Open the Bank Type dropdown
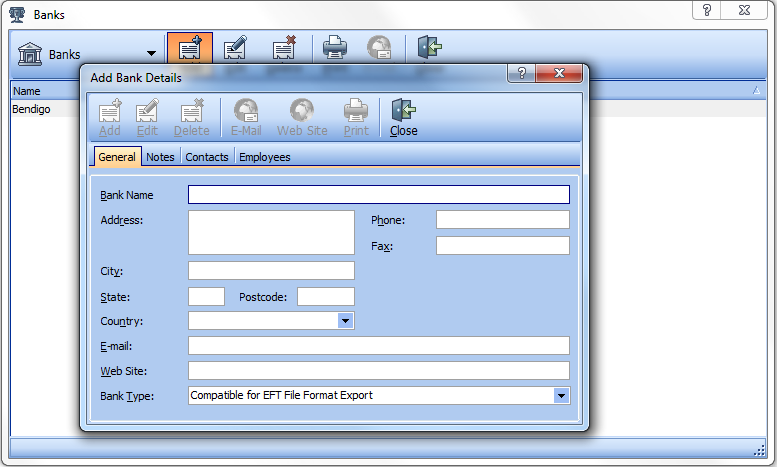The width and height of the screenshot is (777, 467). [561, 396]
